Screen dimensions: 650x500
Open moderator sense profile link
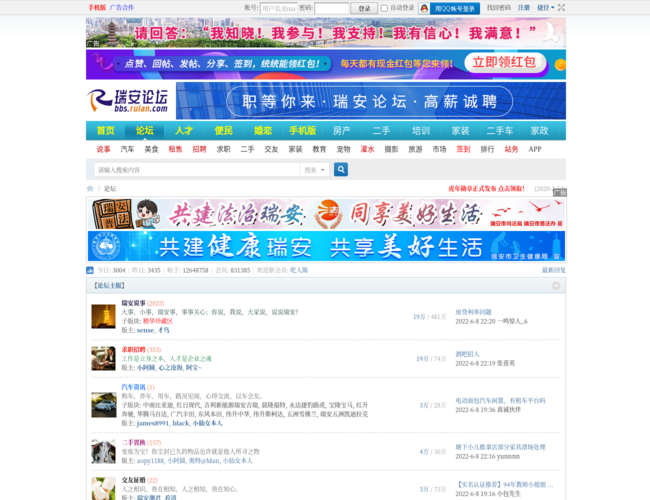click(145, 330)
